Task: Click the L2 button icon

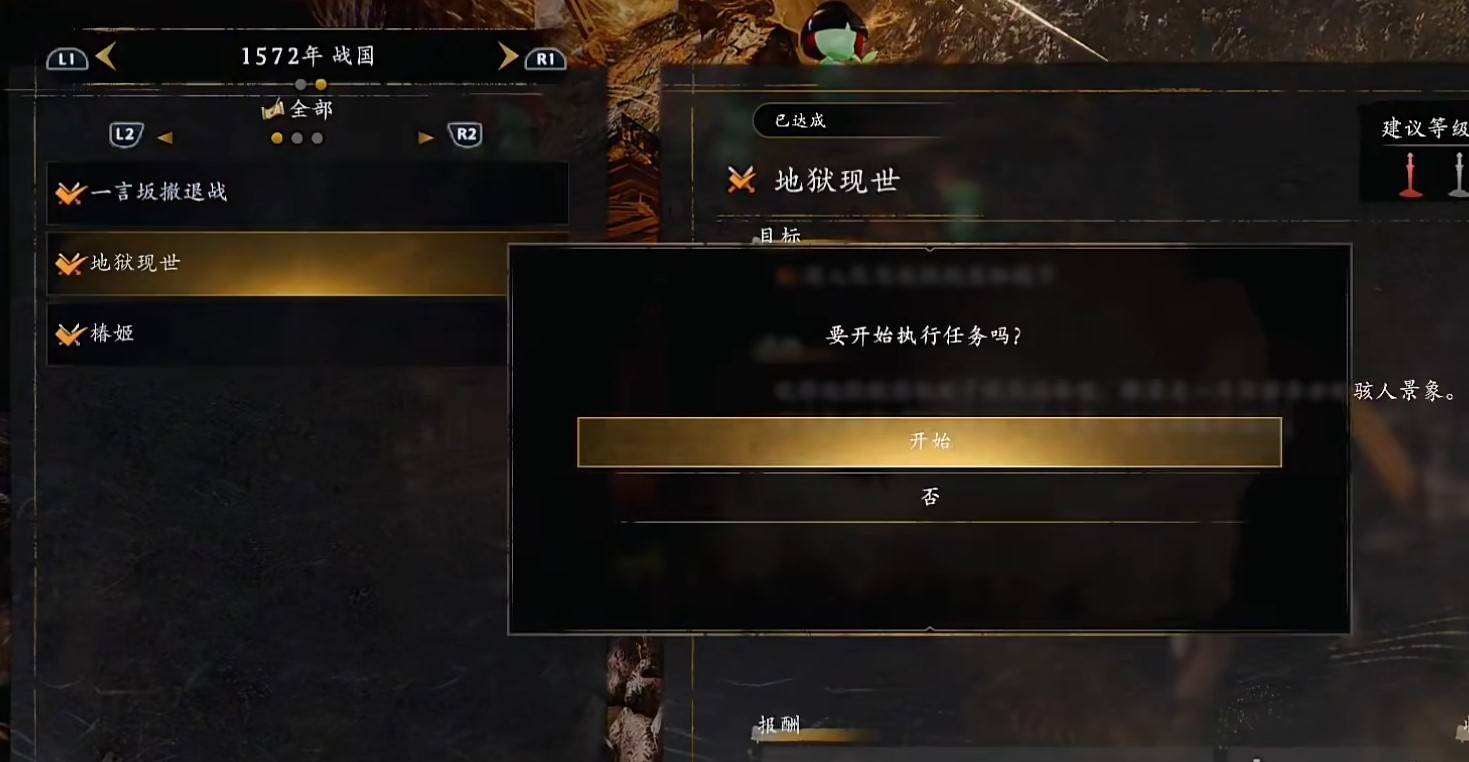Action: tap(126, 134)
